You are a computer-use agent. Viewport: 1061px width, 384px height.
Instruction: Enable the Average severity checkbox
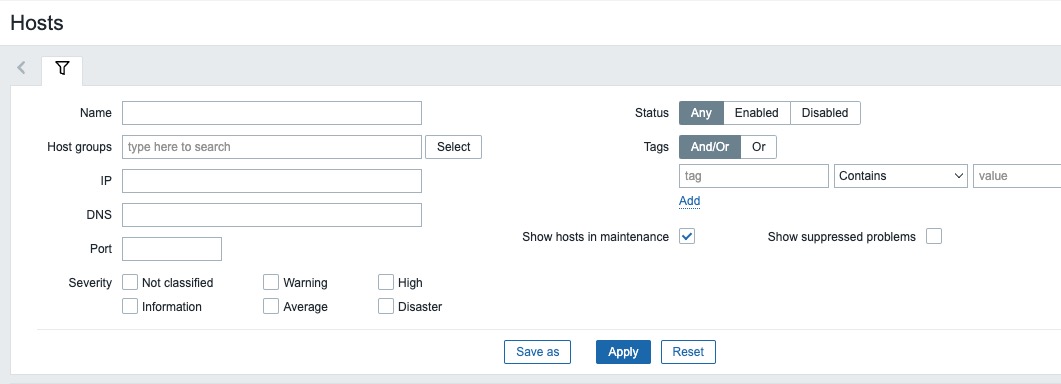tap(271, 306)
